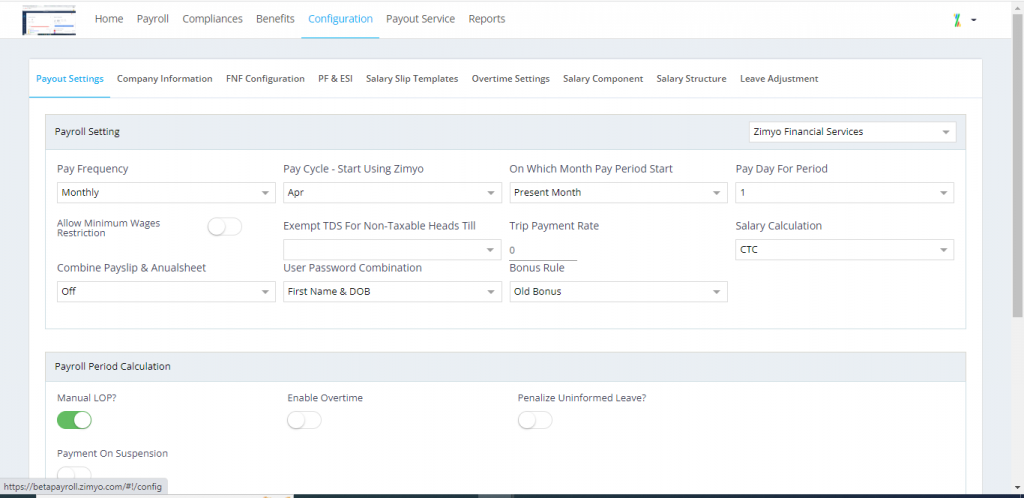Screen dimensions: 1024x498
Task: Open the Pay Period Start month dropdown
Action: [618, 193]
